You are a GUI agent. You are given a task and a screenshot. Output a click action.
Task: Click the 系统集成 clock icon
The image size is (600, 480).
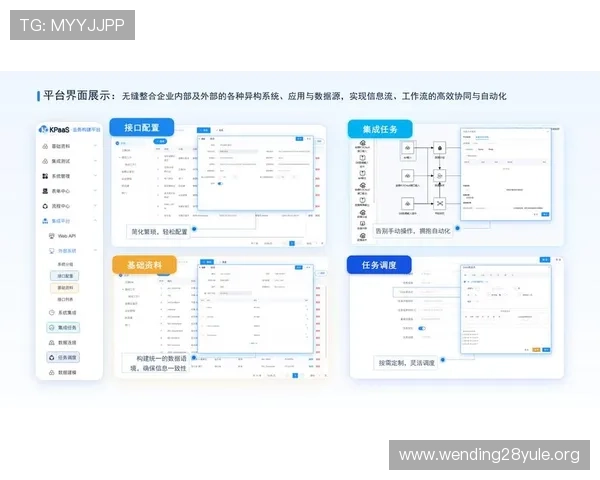pyautogui.click(x=52, y=312)
